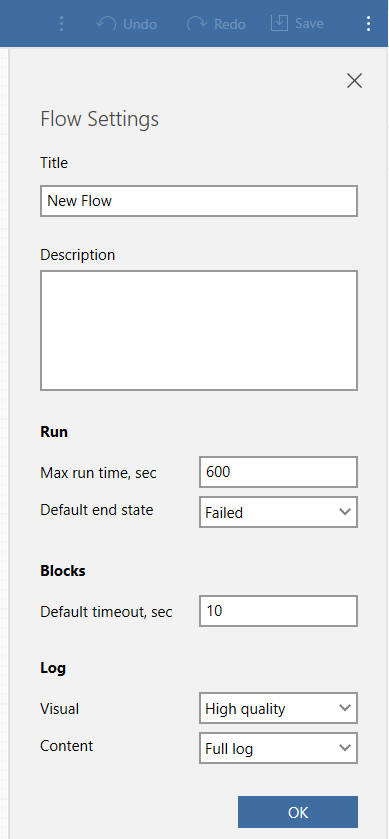
Task: Open the rightmost three-dot menu in top bar
Action: (368, 24)
